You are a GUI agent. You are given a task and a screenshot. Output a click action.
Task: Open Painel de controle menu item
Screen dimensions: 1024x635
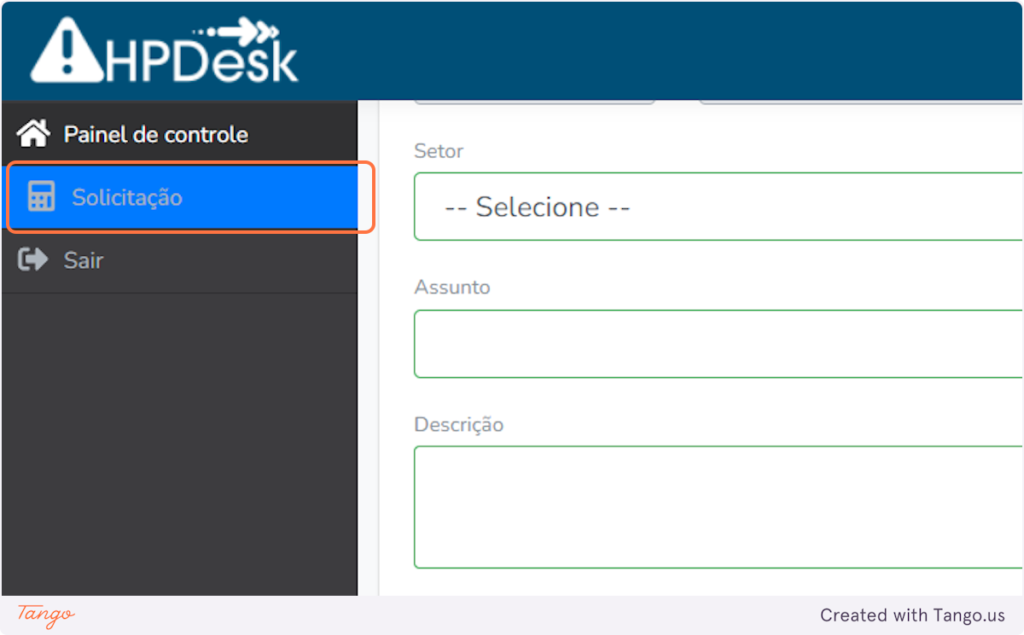pos(180,134)
